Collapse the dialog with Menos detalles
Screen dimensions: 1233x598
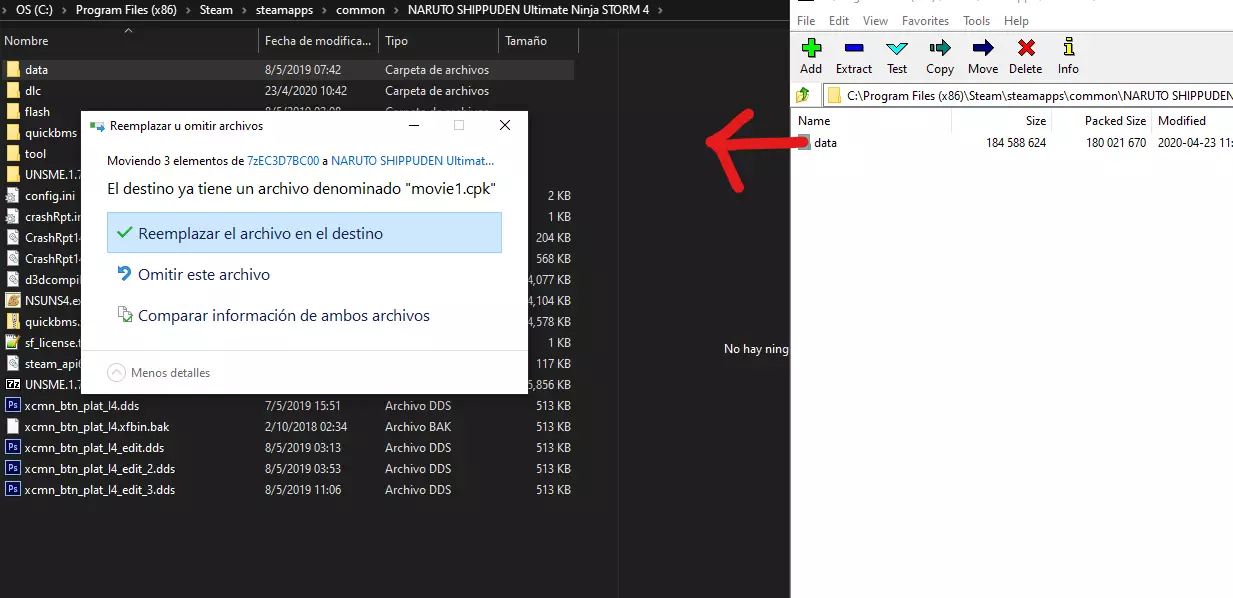coord(159,373)
